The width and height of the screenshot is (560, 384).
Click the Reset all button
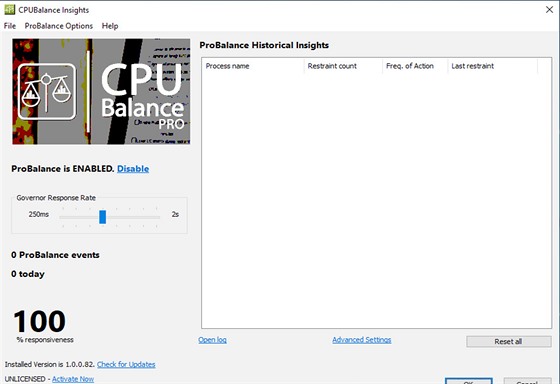click(509, 341)
